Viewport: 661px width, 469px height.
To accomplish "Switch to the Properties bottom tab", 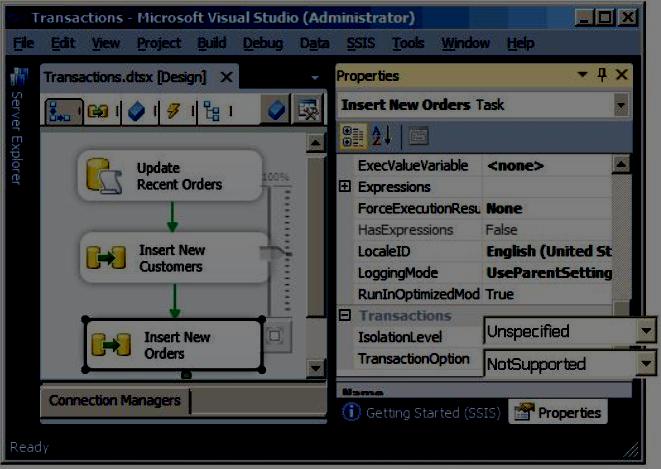I will pyautogui.click(x=558, y=412).
